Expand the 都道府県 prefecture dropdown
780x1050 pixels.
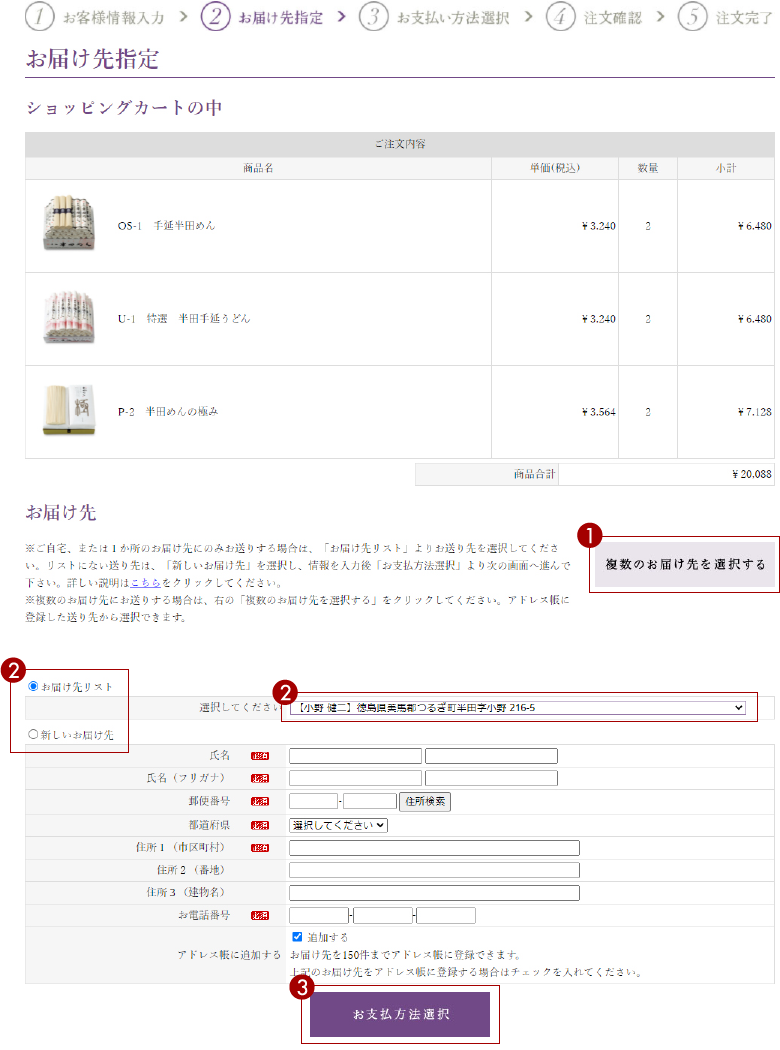pos(338,825)
